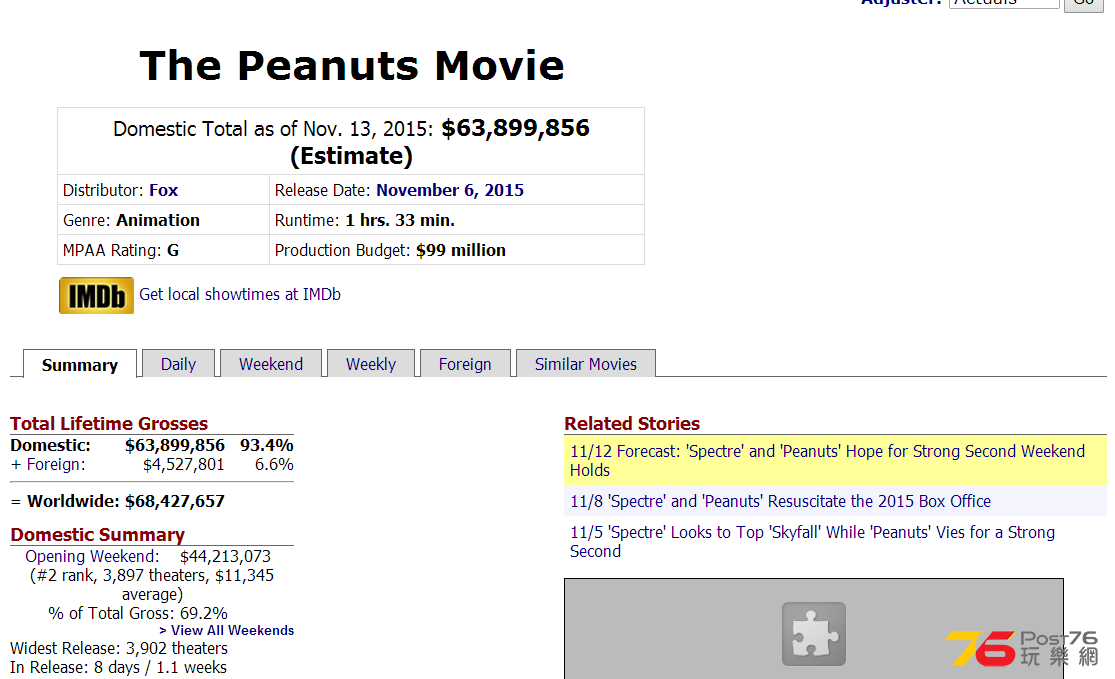Open the 11/5 Spectre Looks to Top Skyfall story
Screen dimensions: 1115x679
(812, 541)
